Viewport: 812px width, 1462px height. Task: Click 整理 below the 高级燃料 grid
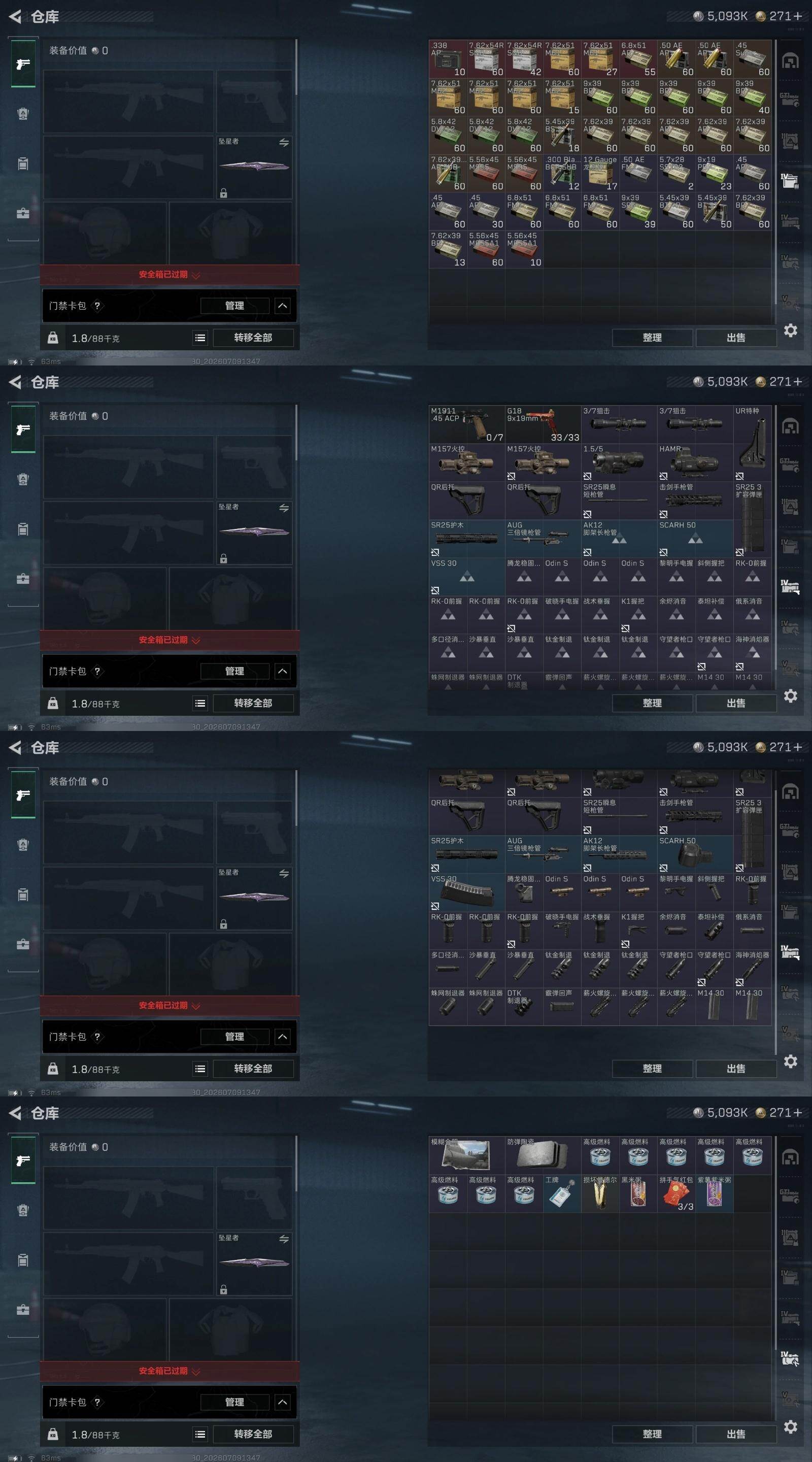[x=652, y=1434]
